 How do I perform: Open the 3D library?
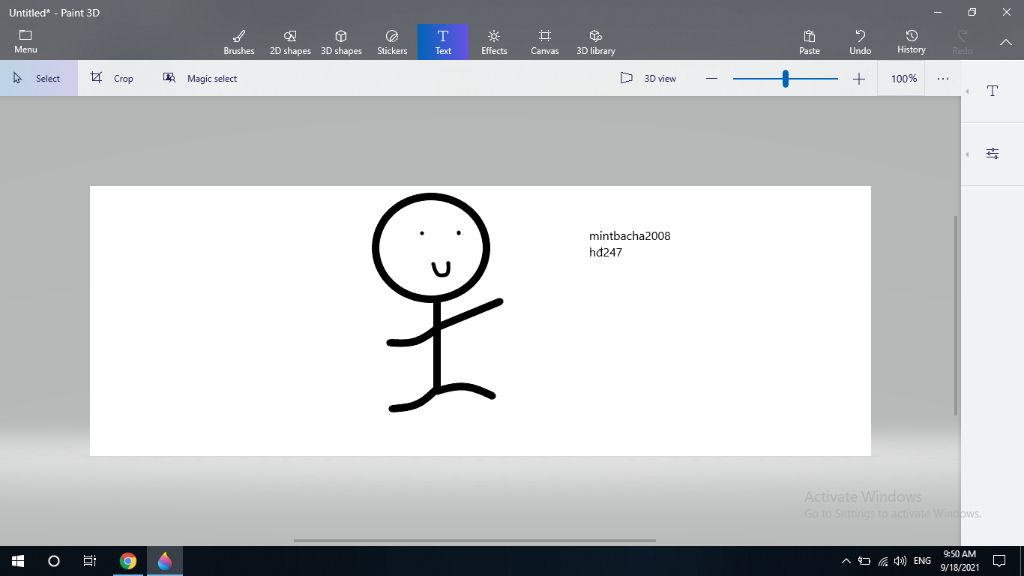tap(595, 42)
